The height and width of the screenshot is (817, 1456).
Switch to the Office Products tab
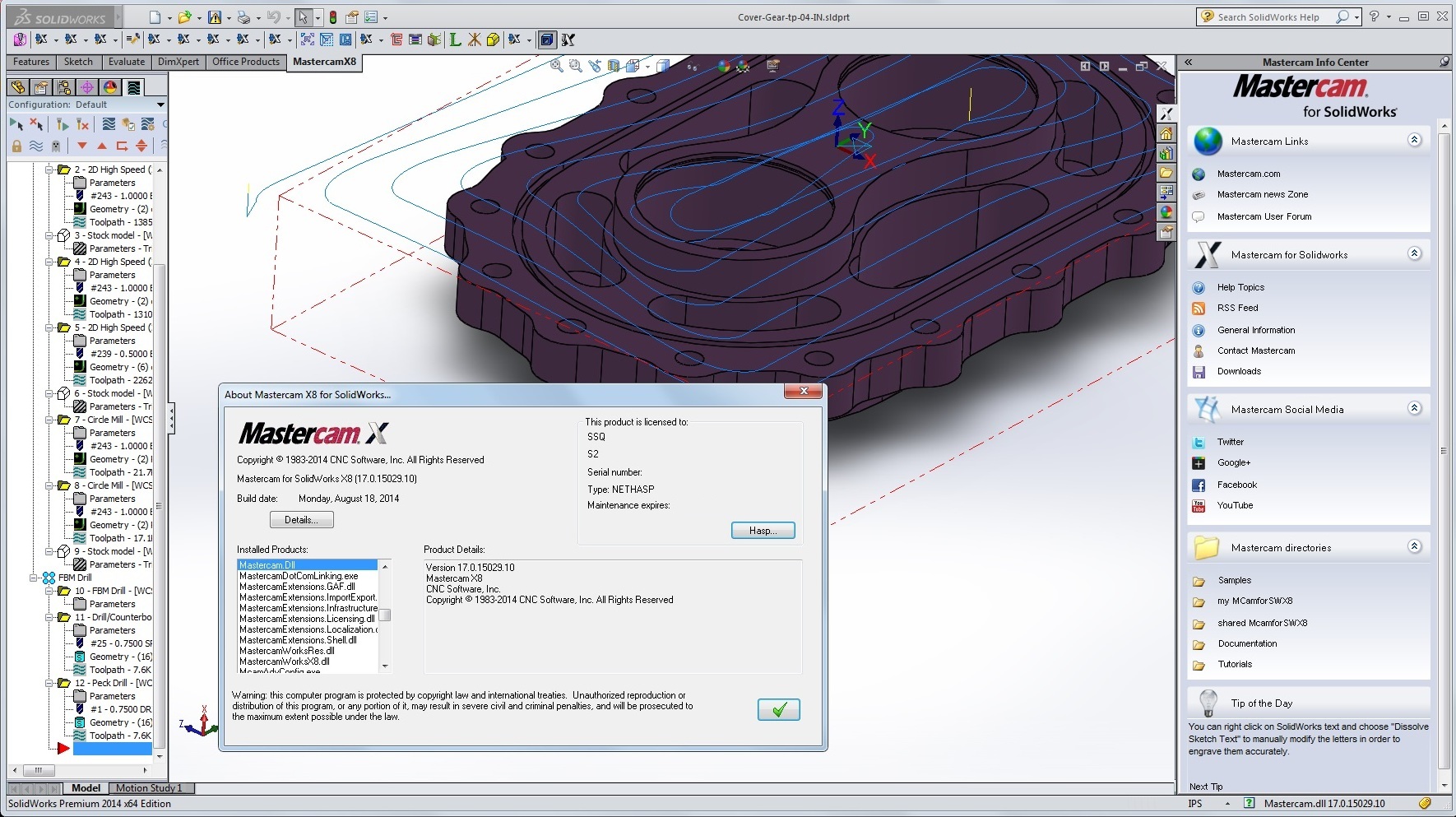(x=246, y=62)
